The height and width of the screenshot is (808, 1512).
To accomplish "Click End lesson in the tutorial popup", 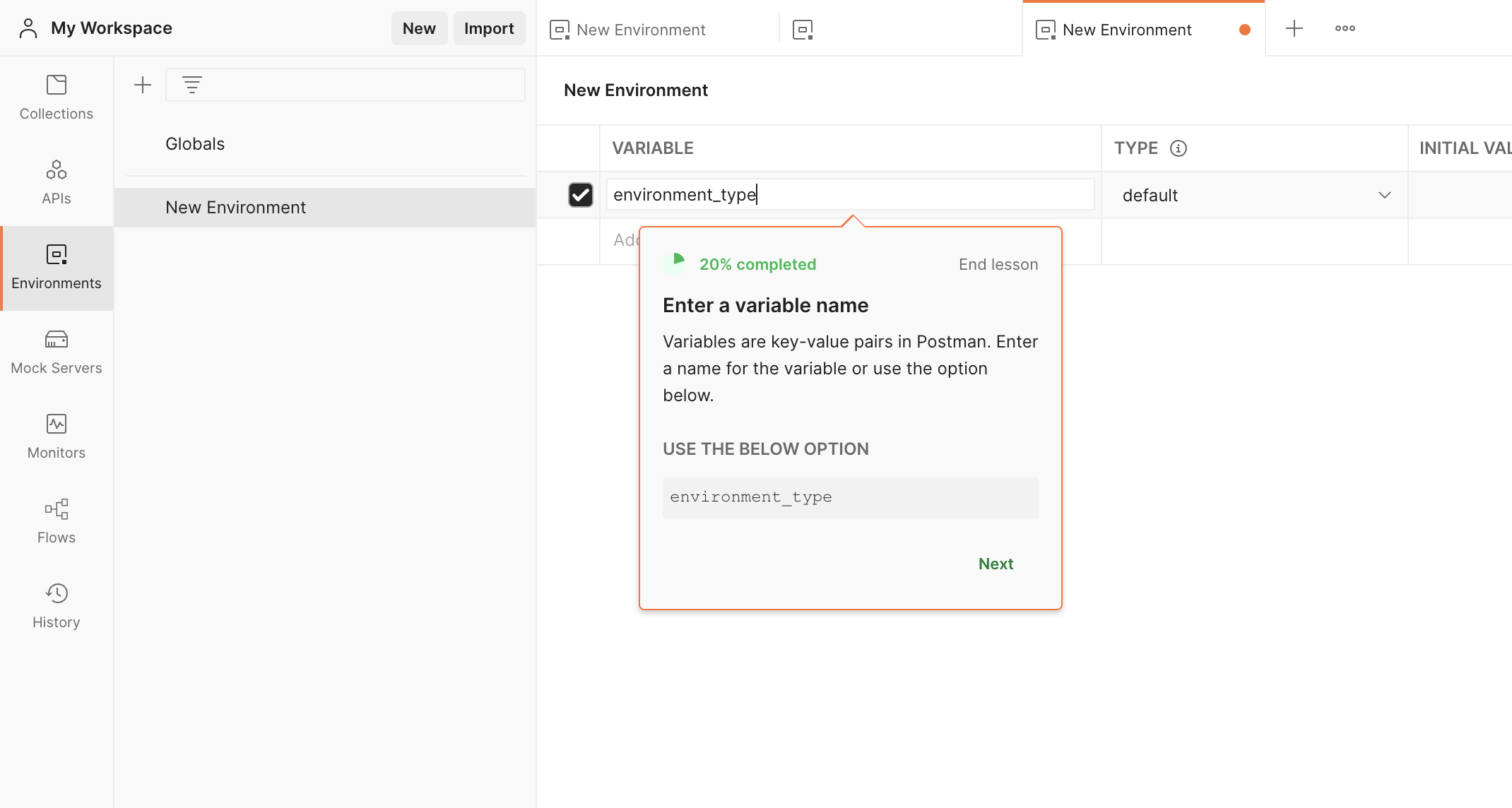I will 998,264.
